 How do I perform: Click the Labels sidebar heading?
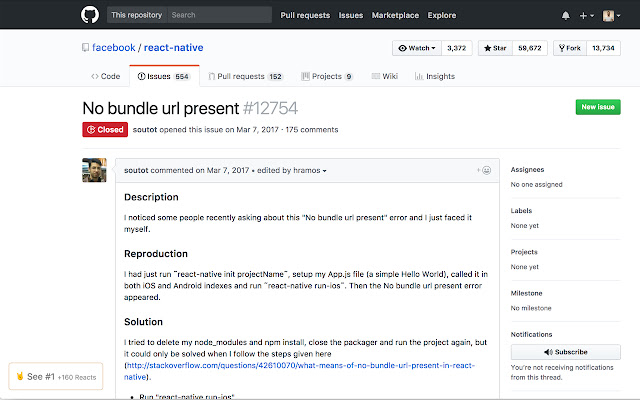tap(521, 211)
